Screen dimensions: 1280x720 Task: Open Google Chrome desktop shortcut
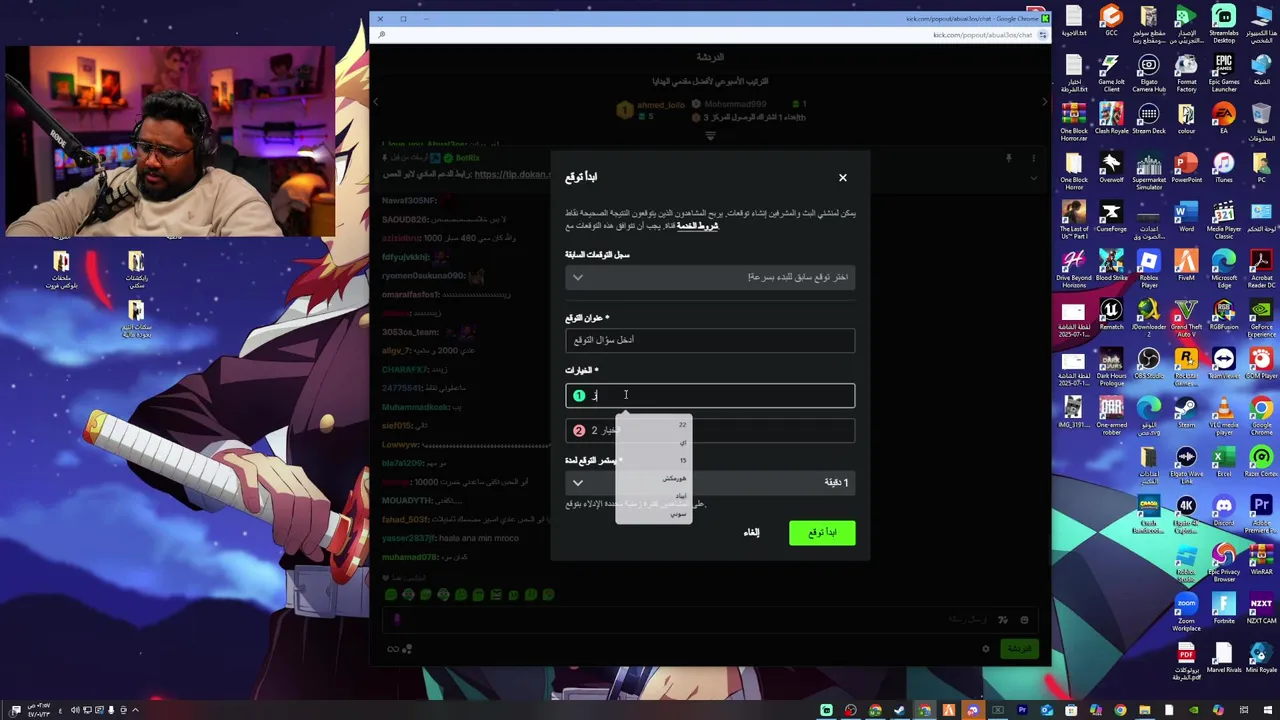coord(1261,416)
